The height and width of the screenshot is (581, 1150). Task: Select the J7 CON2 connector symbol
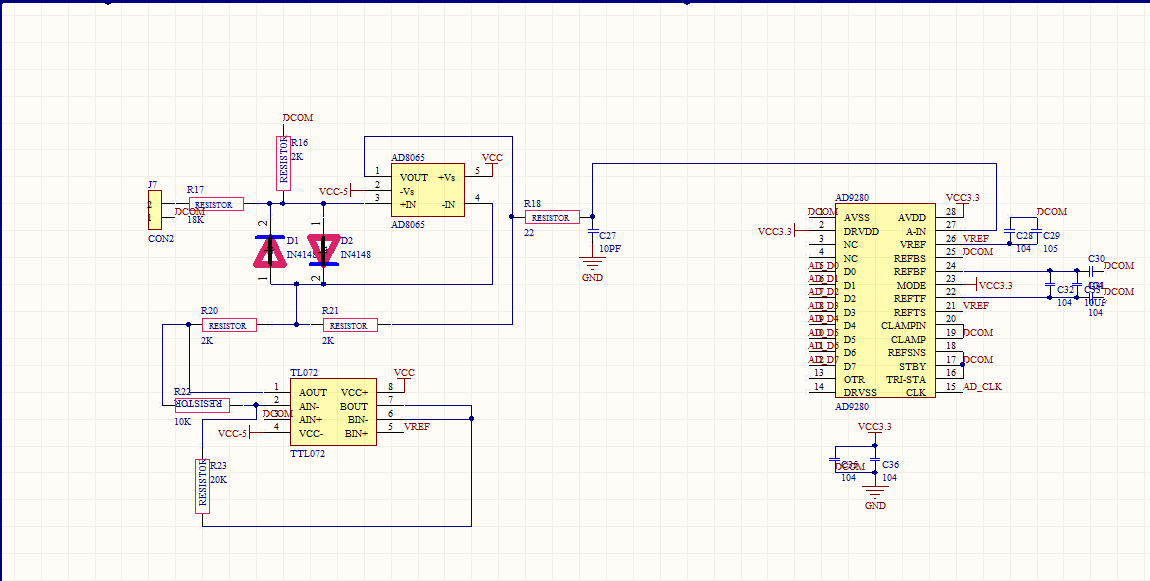pyautogui.click(x=155, y=210)
